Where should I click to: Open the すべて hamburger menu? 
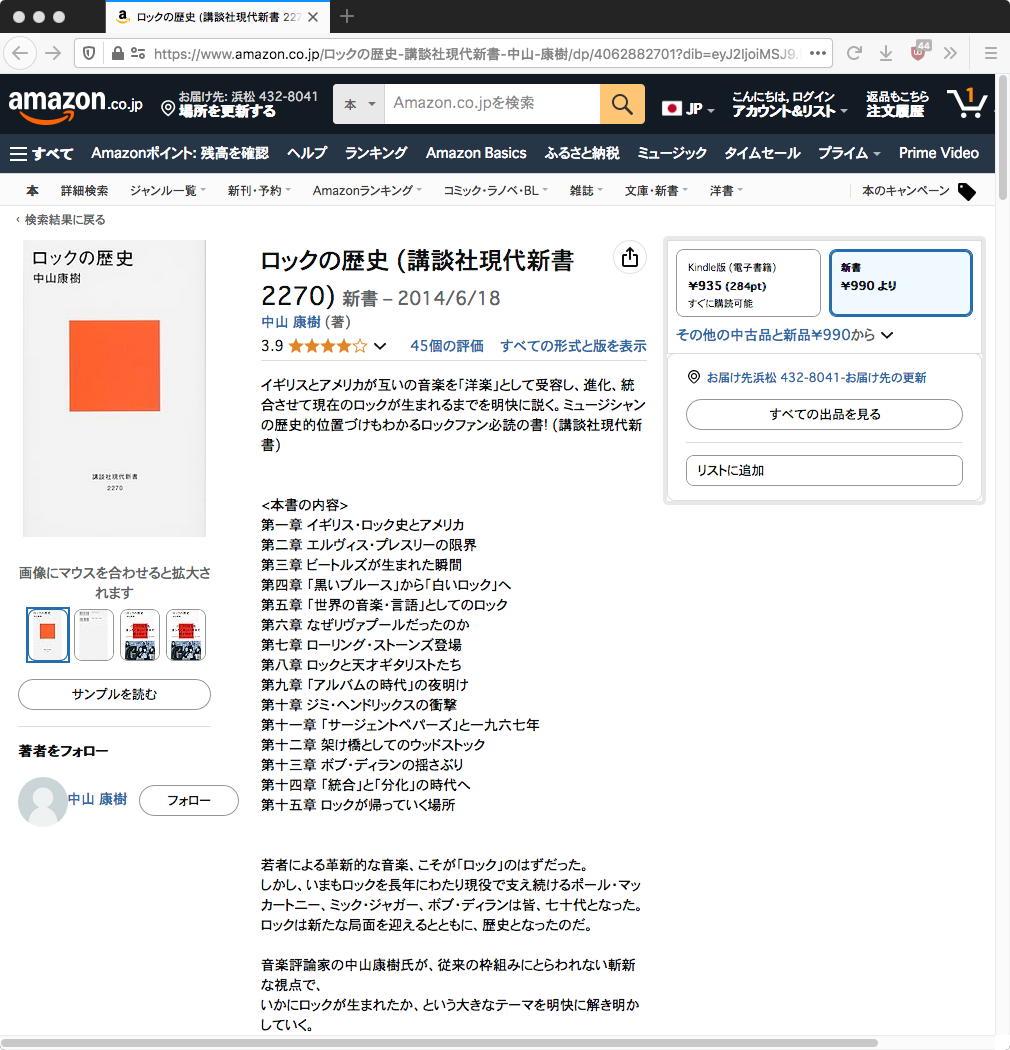point(41,153)
